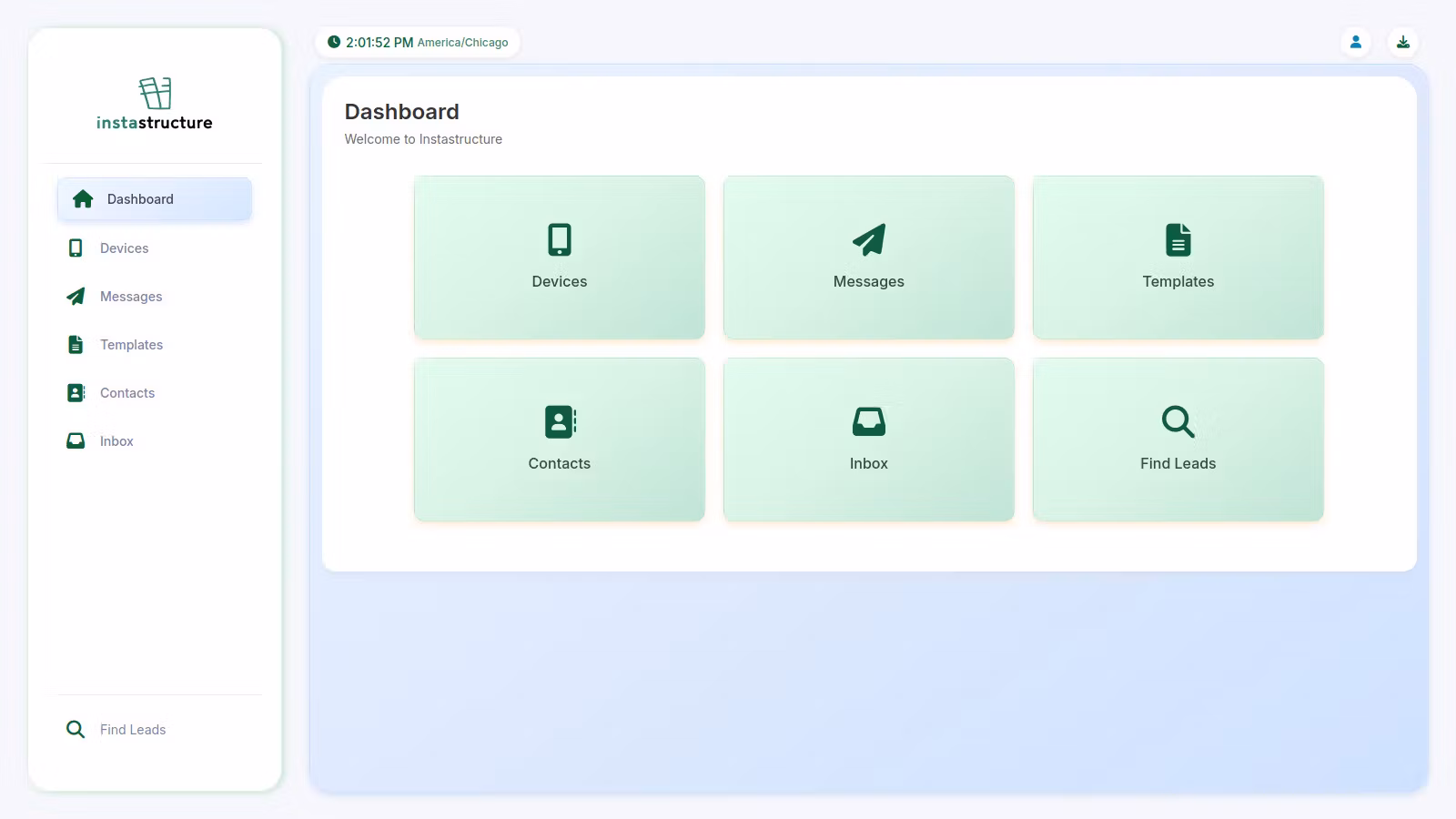1456x819 pixels.
Task: Click the instastructure logo in sidebar
Action: [155, 104]
